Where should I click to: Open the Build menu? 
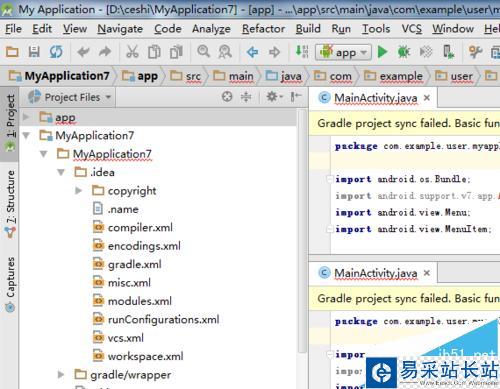click(x=308, y=29)
